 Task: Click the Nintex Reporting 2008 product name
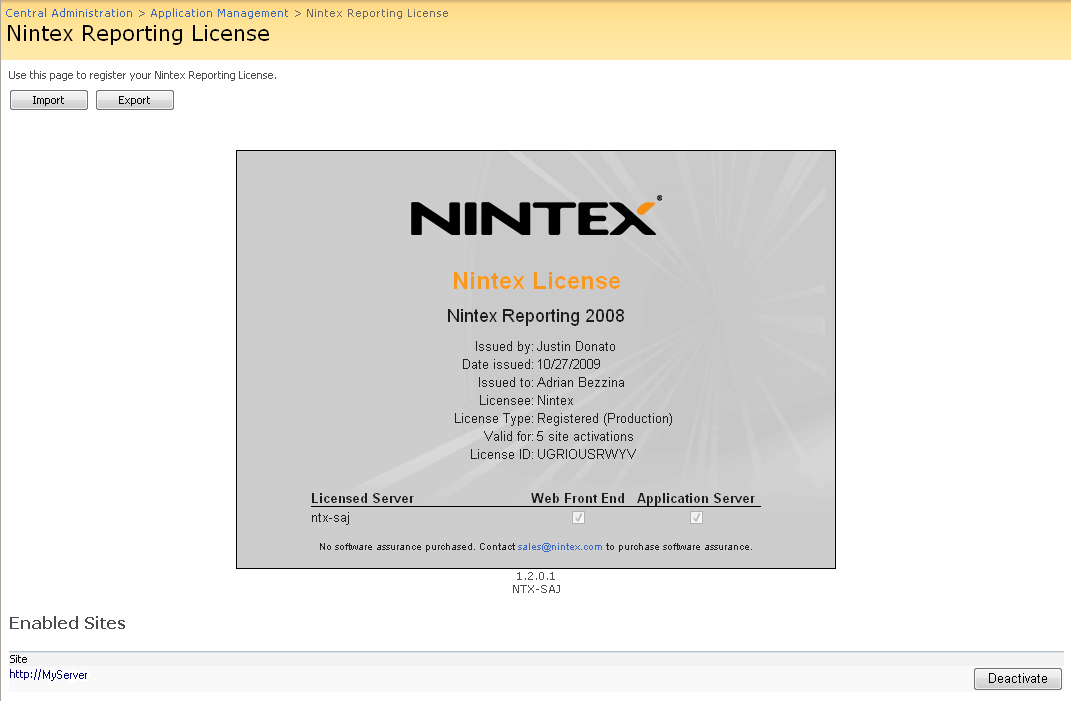click(535, 316)
